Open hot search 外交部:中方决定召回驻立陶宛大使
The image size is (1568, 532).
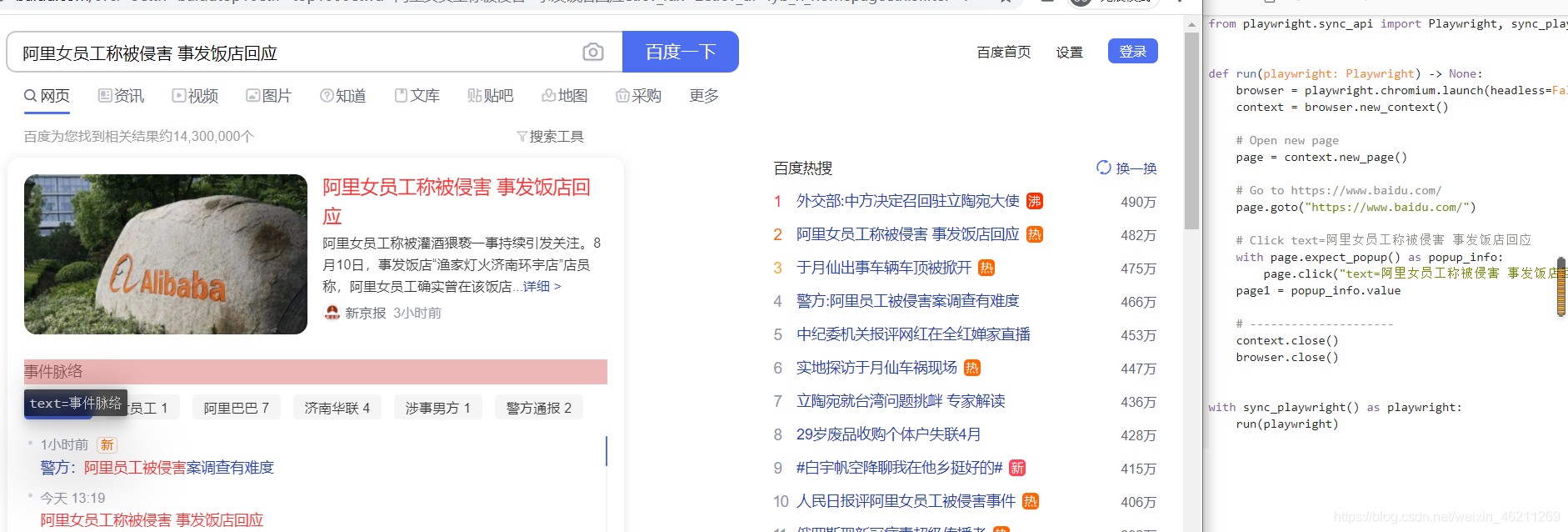tap(908, 201)
